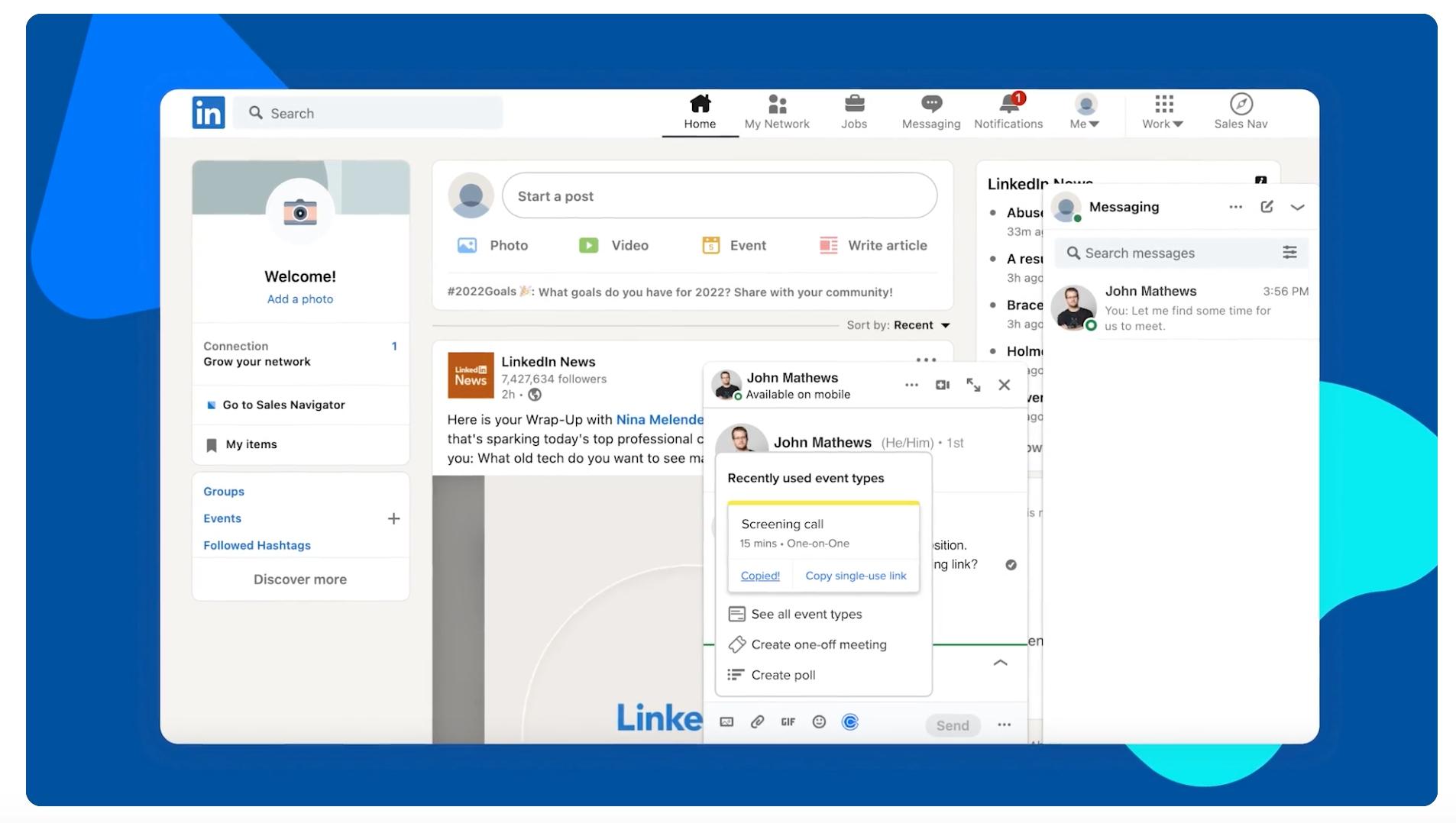Open GIF picker in chat
Image resolution: width=1456 pixels, height=823 pixels.
tap(788, 722)
